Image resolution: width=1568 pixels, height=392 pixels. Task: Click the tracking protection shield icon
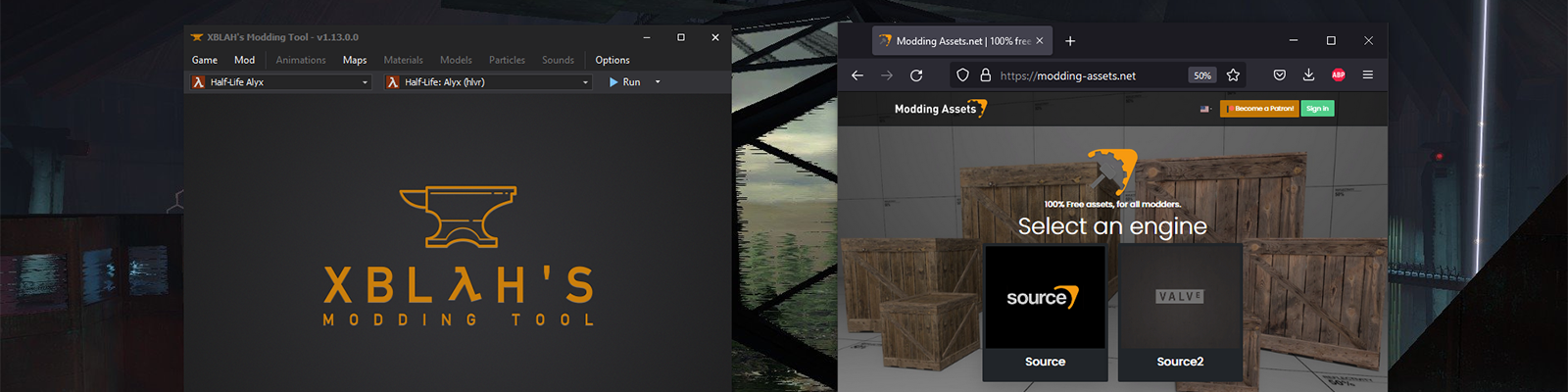[962, 75]
